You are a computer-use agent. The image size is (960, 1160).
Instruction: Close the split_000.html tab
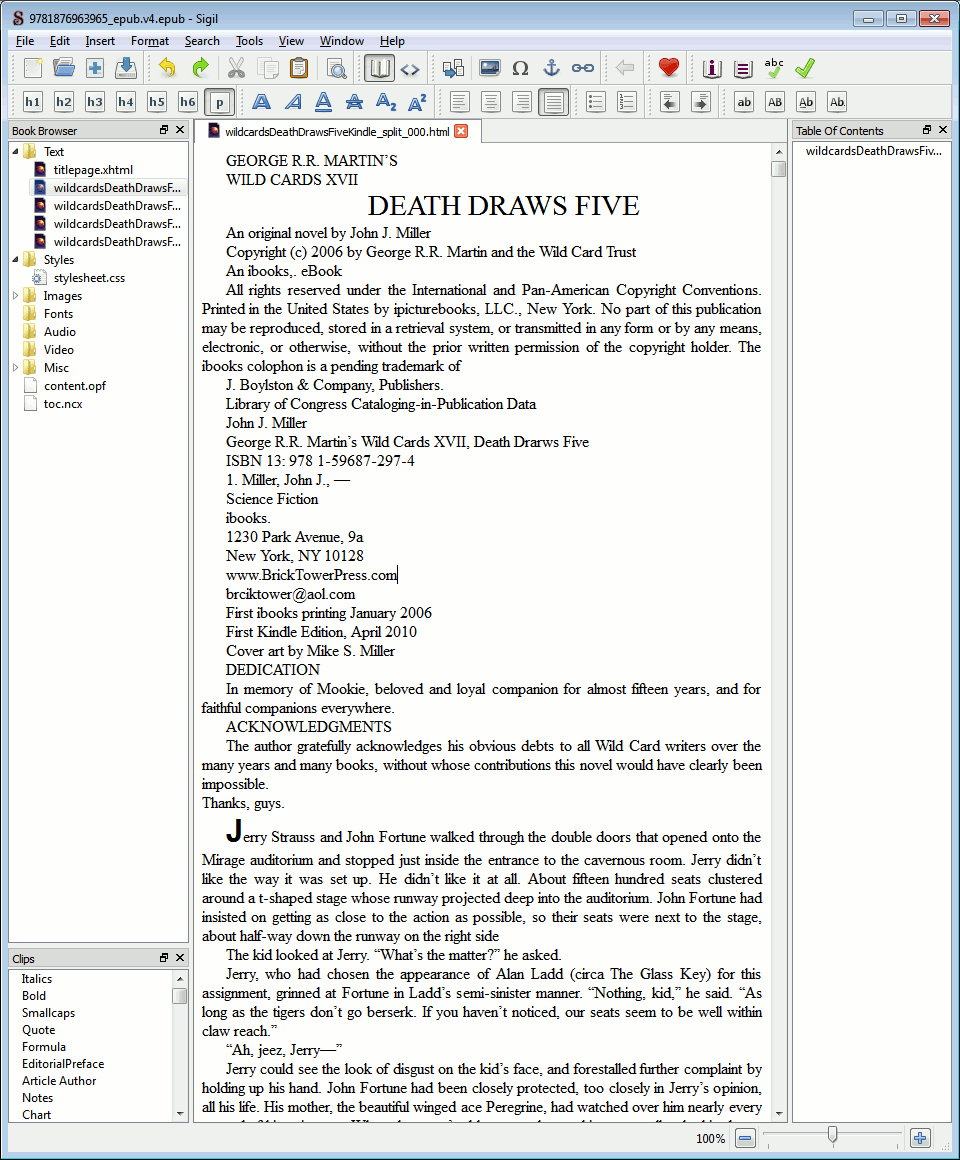click(461, 131)
